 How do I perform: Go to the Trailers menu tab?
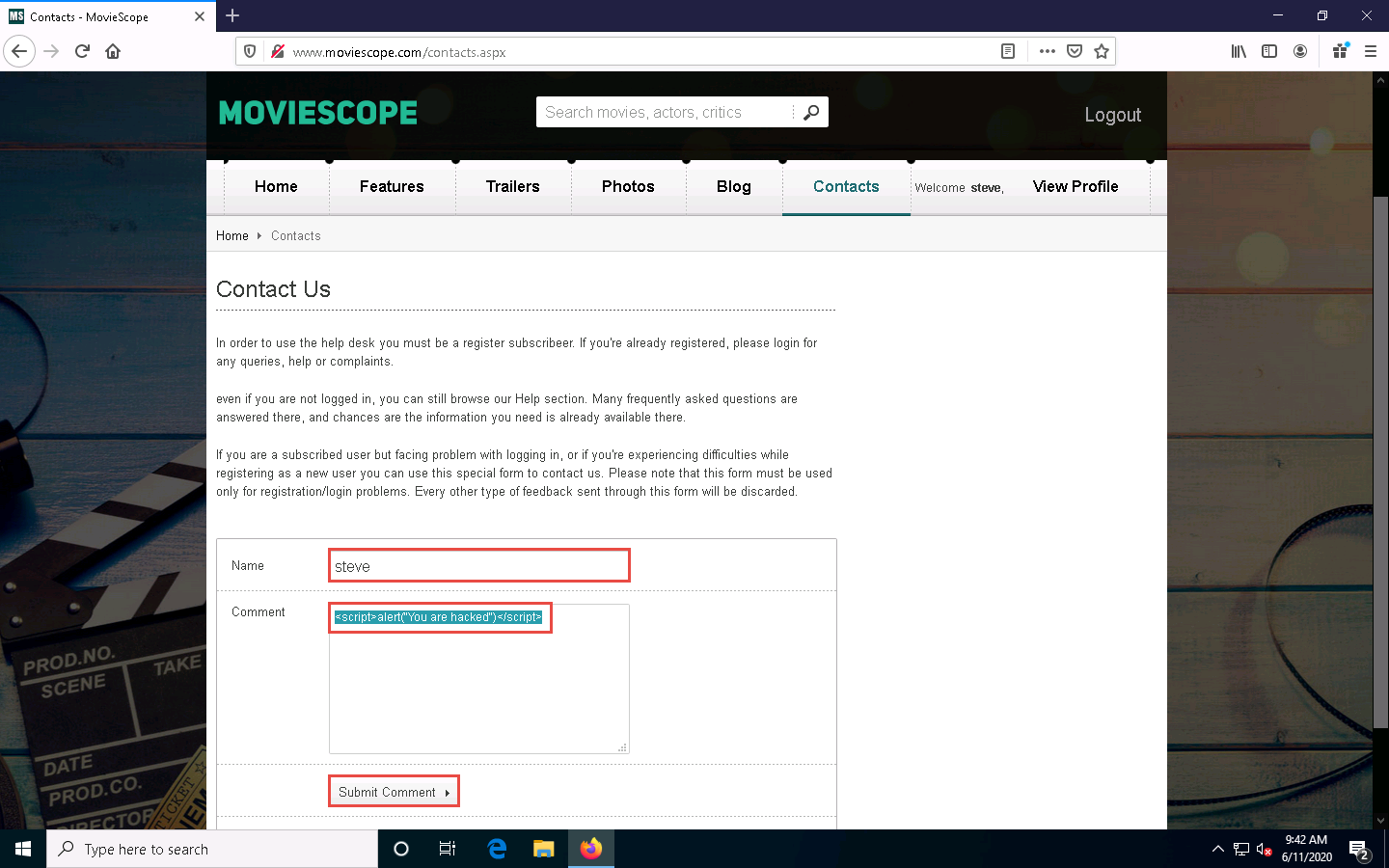(x=512, y=186)
